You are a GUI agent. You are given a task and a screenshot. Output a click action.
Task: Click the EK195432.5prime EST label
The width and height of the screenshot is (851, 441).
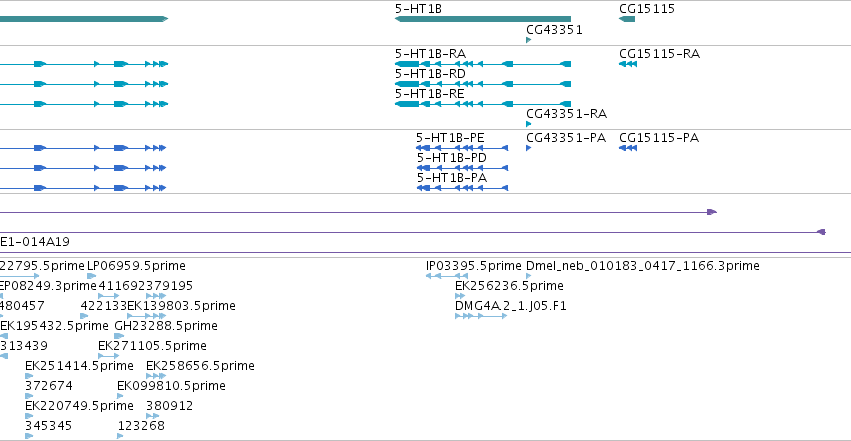point(54,326)
